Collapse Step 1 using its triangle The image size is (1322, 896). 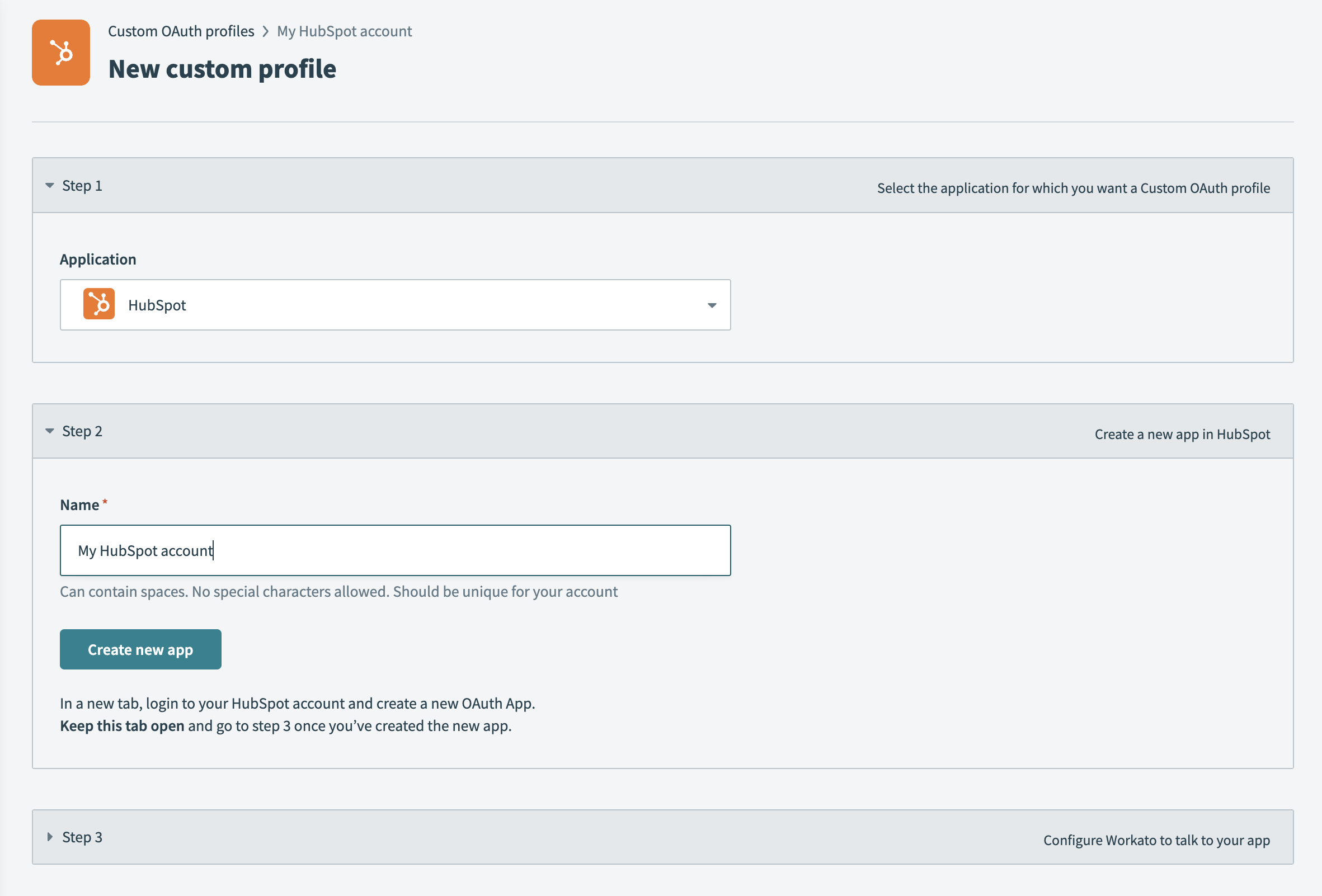49,186
